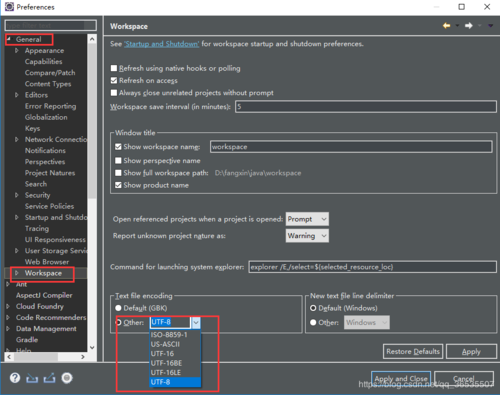Image resolution: width=500 pixels, height=395 pixels.
Task: Toggle the UTF-8 encoding combo arrow
Action: pyautogui.click(x=196, y=322)
